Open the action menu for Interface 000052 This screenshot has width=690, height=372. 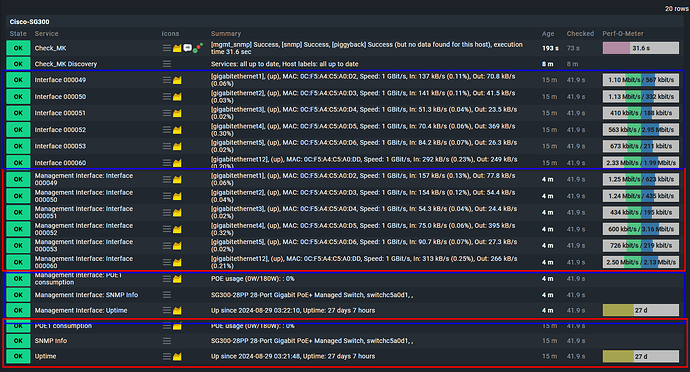pos(167,130)
